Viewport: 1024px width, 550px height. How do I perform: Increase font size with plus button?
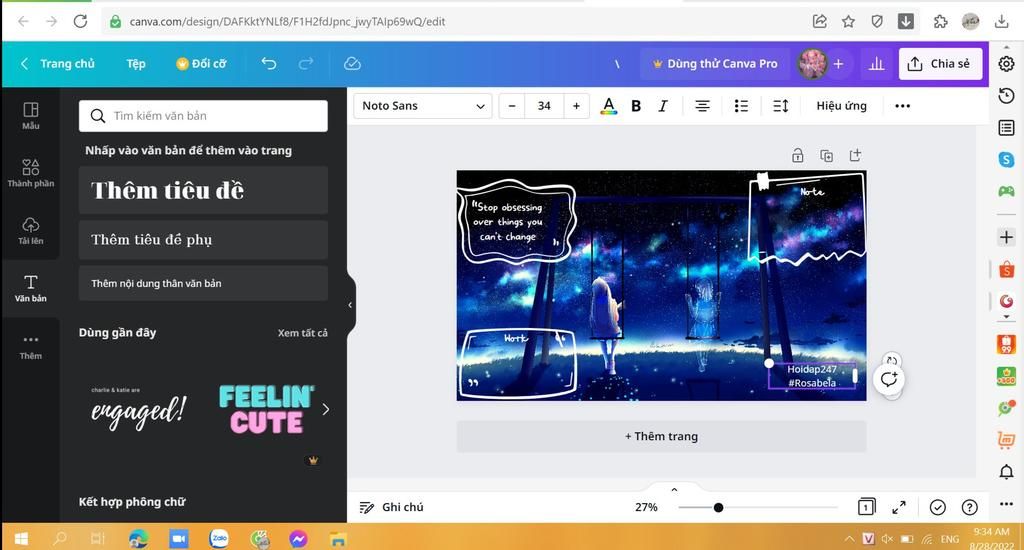pos(576,106)
